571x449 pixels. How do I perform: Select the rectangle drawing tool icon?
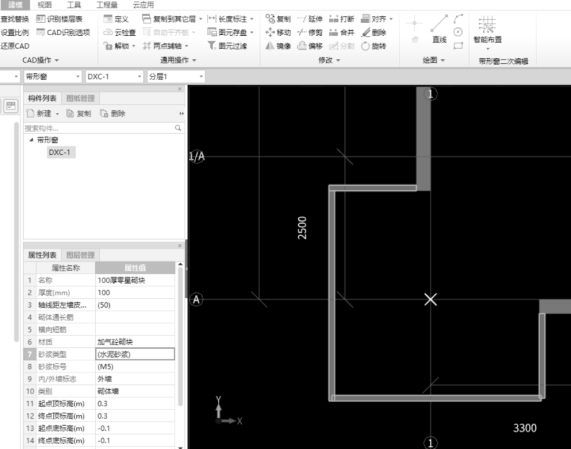click(458, 46)
